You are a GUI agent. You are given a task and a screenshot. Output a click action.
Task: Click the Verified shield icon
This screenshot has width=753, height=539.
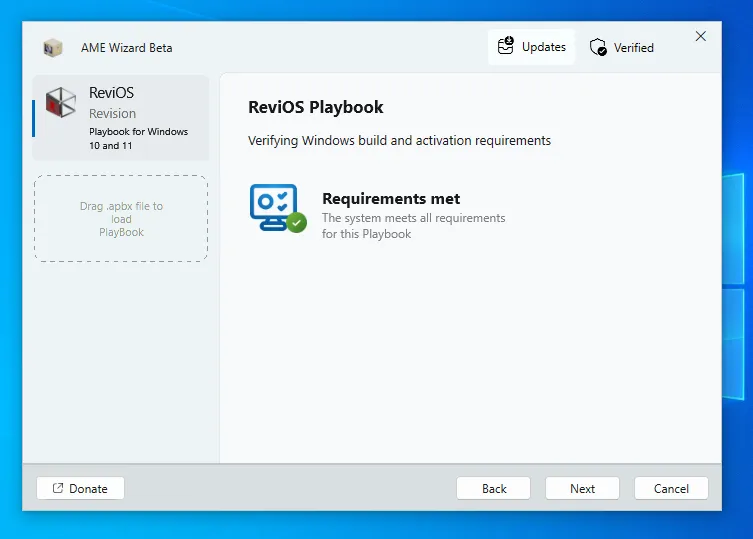pos(598,47)
